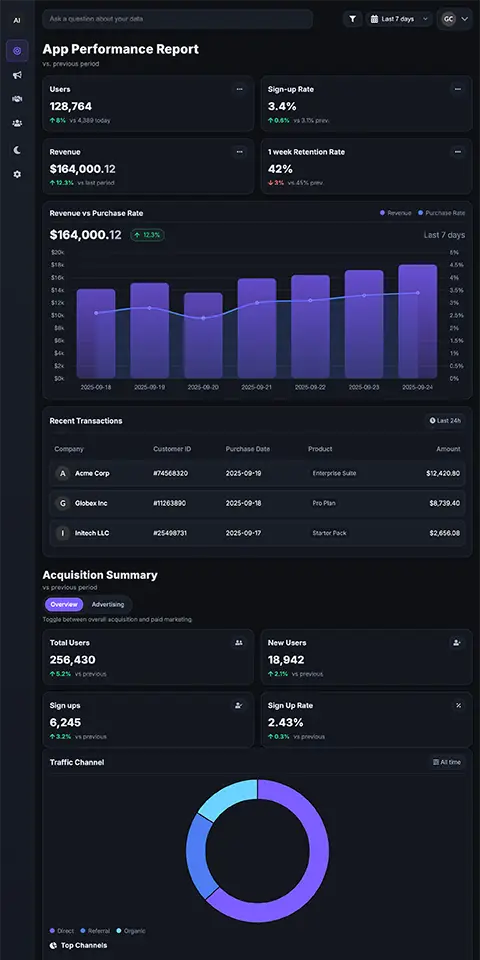Click the Top Channels pie icon
Screen dimensions: 480x960
(53, 946)
